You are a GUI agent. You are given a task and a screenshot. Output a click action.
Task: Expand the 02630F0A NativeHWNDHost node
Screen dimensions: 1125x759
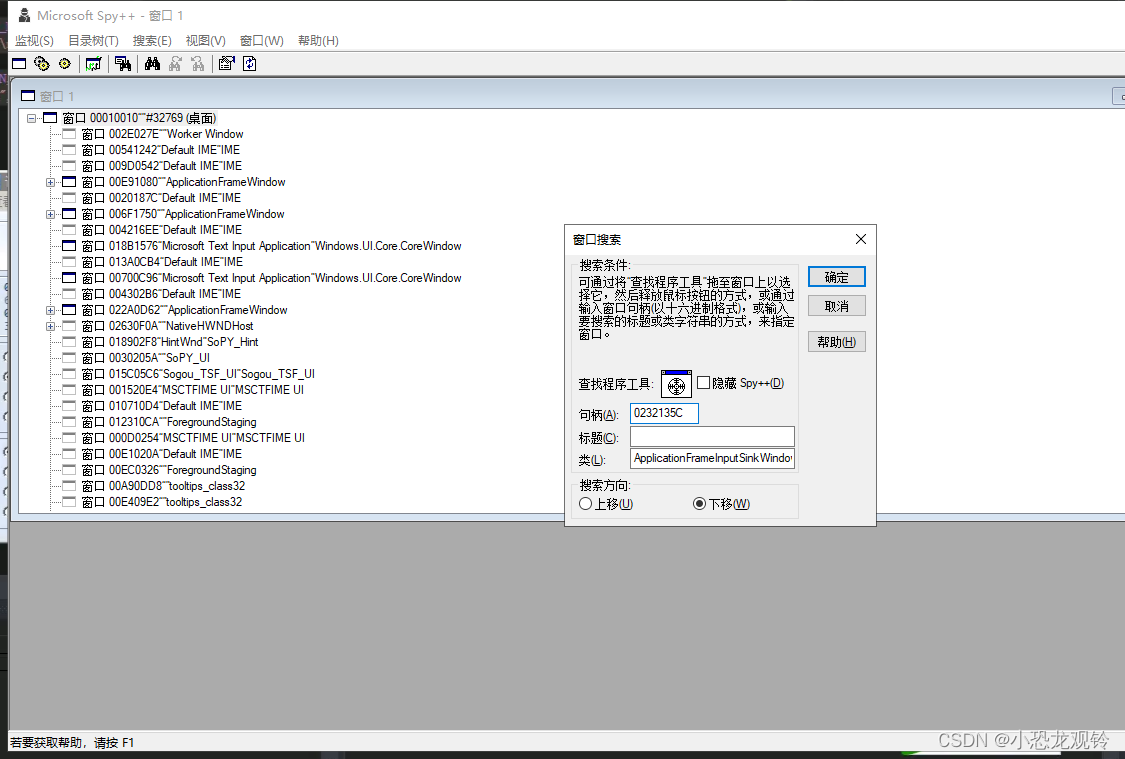tap(50, 326)
